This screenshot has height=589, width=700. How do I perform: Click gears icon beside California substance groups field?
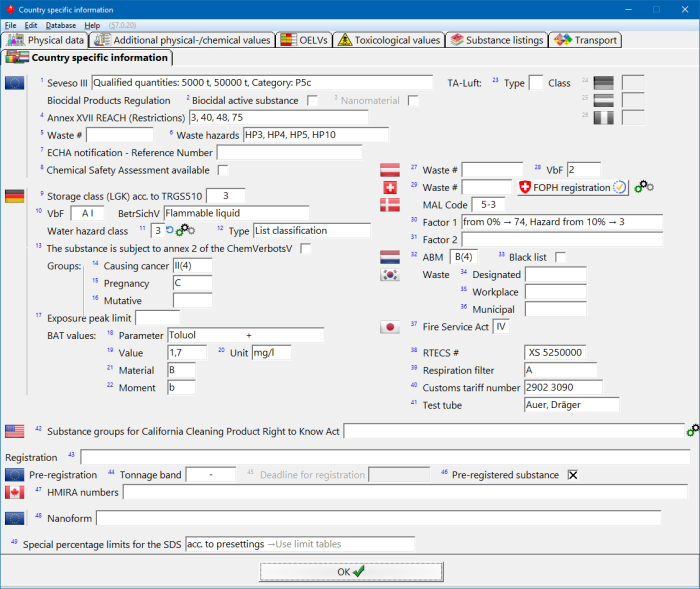[693, 431]
